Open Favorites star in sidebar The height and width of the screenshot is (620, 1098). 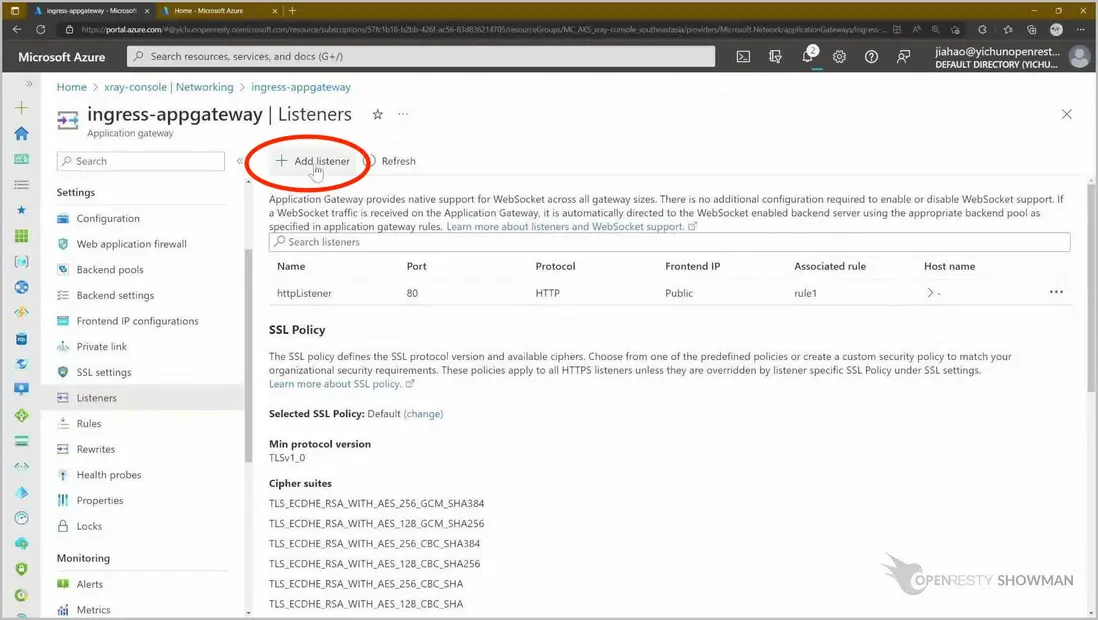pos(22,210)
